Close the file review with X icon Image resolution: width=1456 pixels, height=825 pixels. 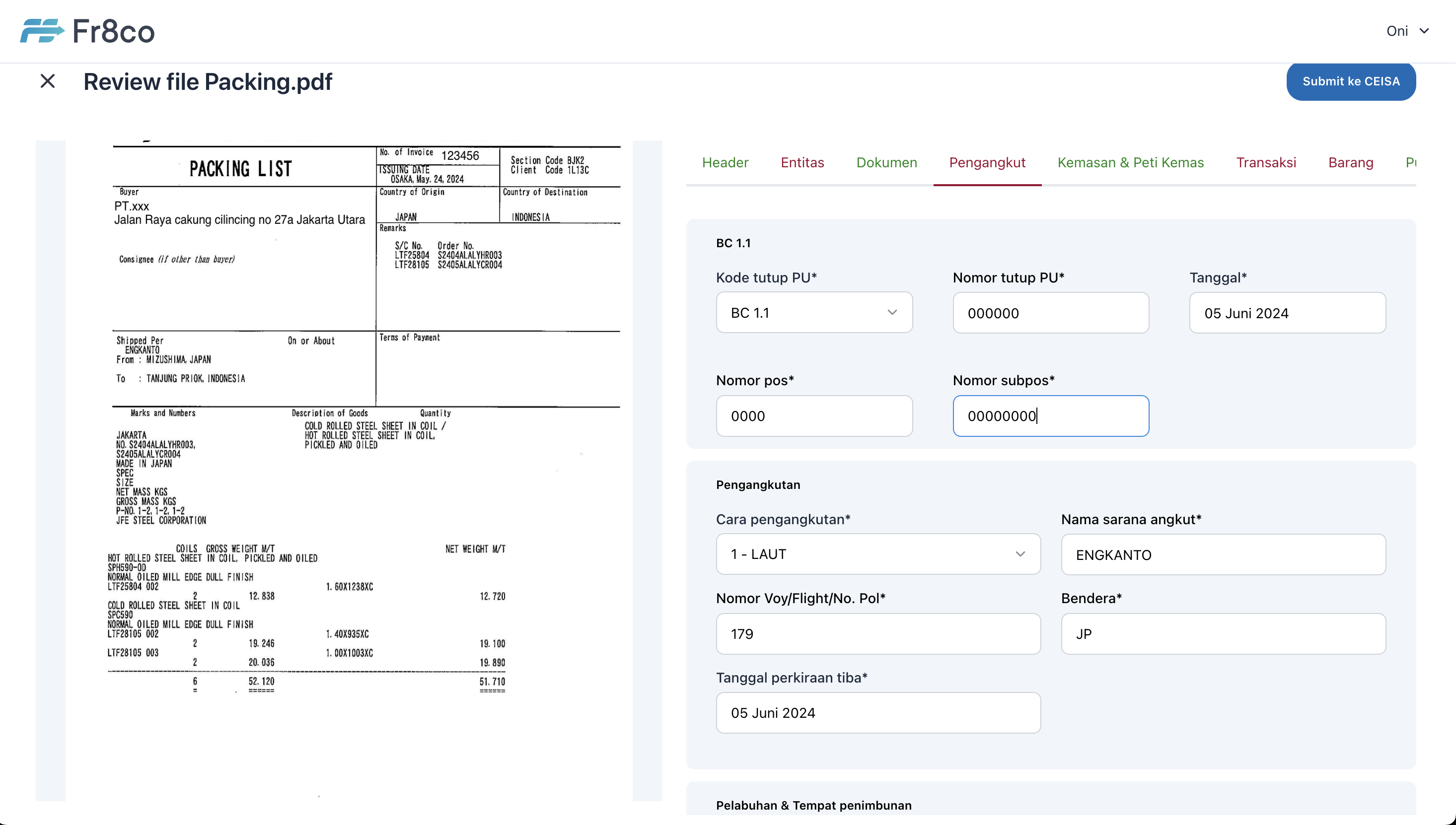[48, 81]
